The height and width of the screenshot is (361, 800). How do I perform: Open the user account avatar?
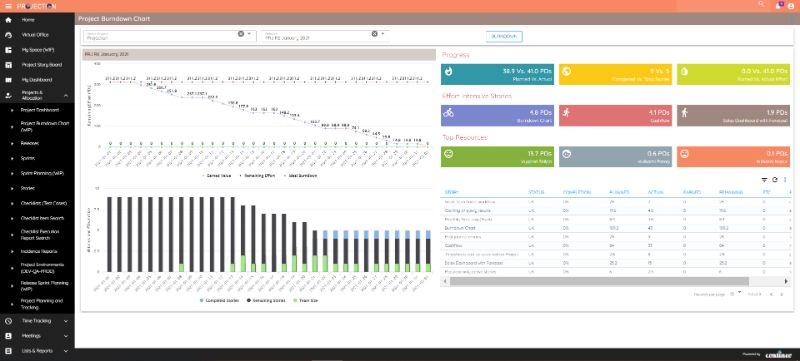coord(791,6)
